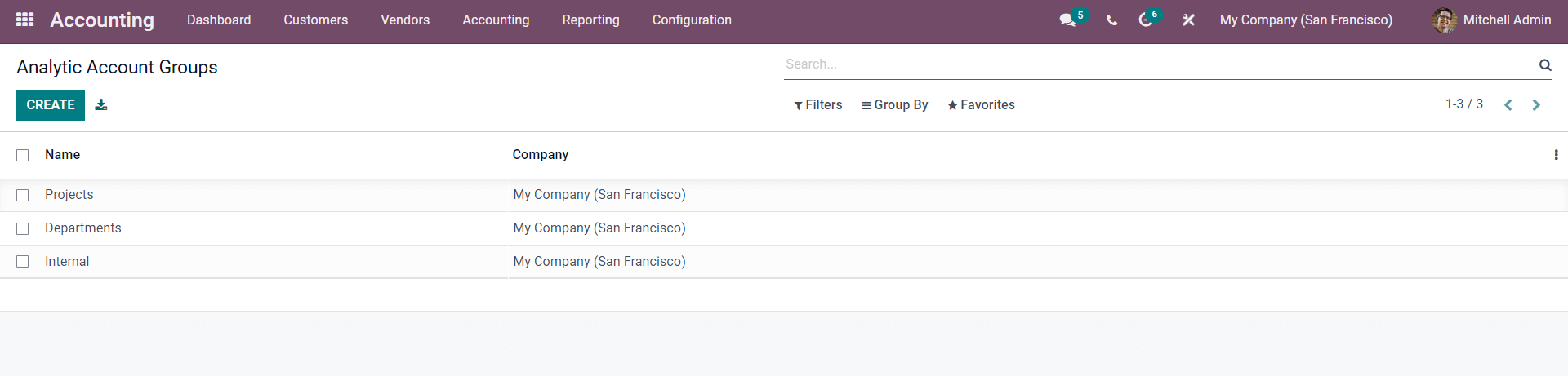
Task: Tick the Projects row checkbox
Action: [23, 195]
